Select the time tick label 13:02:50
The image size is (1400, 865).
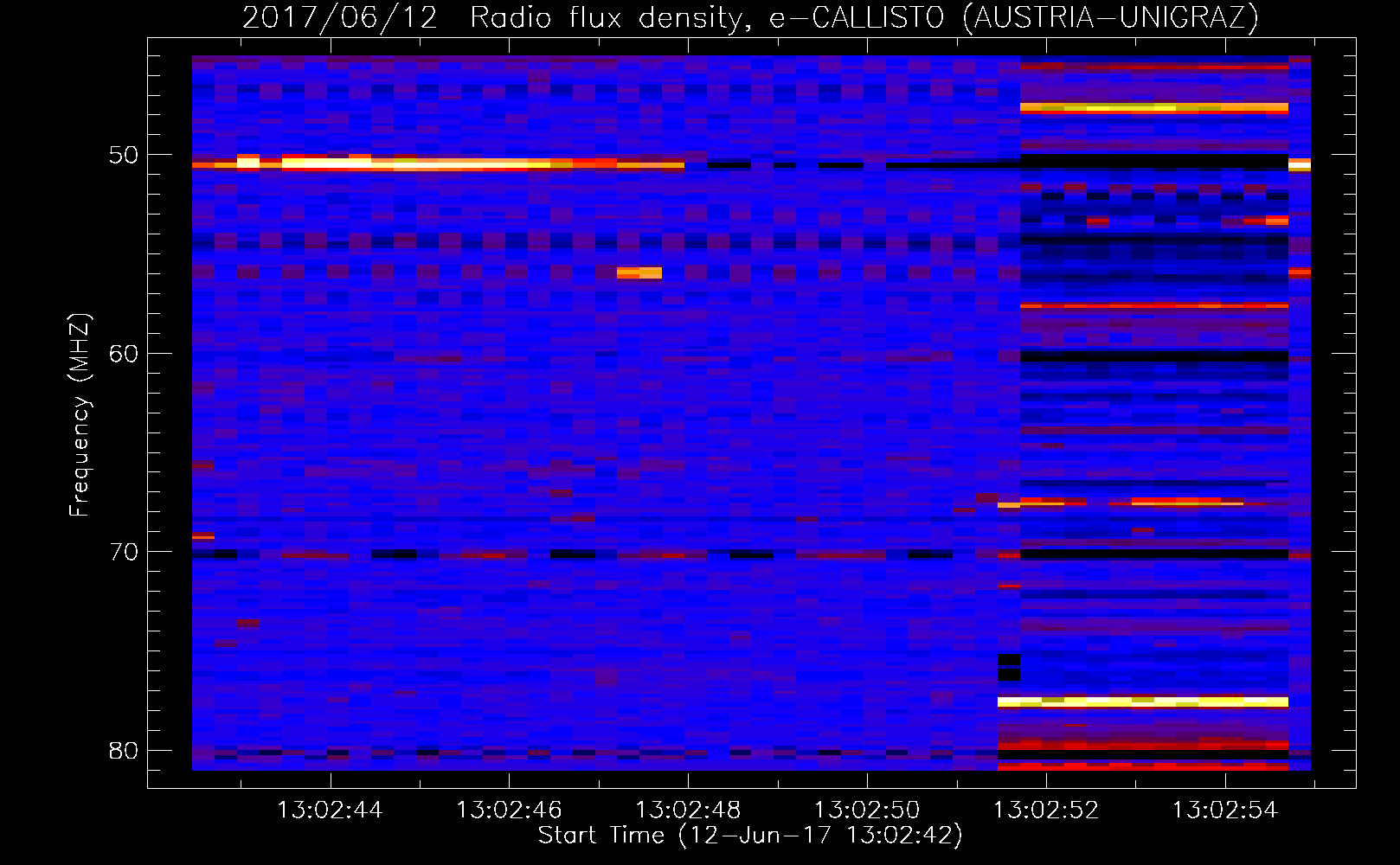[867, 811]
